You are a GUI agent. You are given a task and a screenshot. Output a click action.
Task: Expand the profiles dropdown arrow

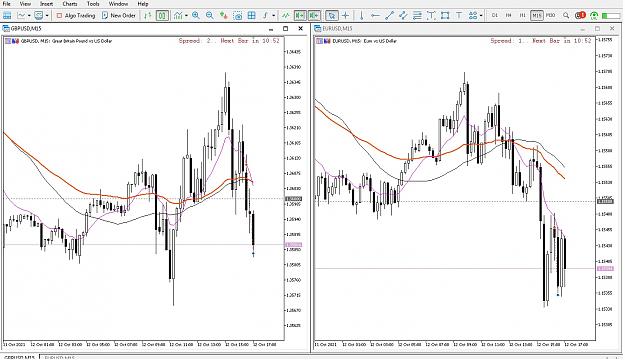(47, 16)
